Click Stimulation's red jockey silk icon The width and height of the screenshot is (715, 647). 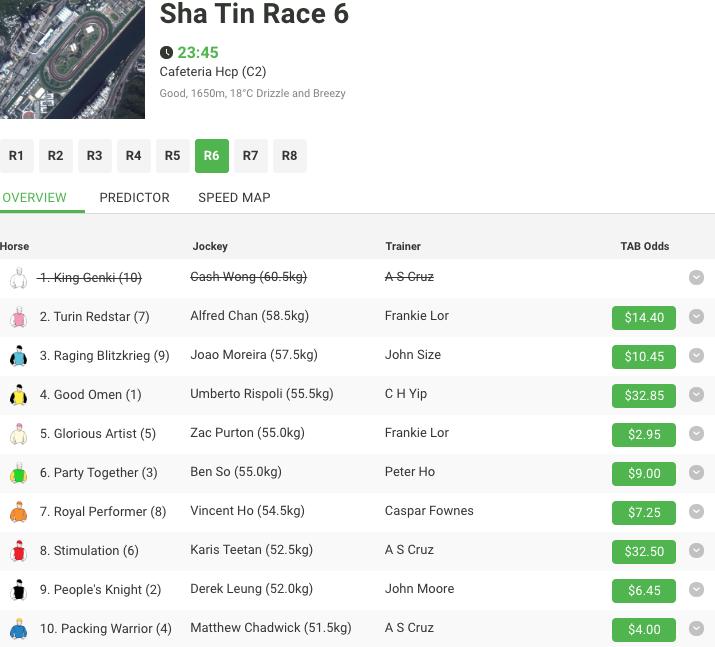tap(17, 552)
